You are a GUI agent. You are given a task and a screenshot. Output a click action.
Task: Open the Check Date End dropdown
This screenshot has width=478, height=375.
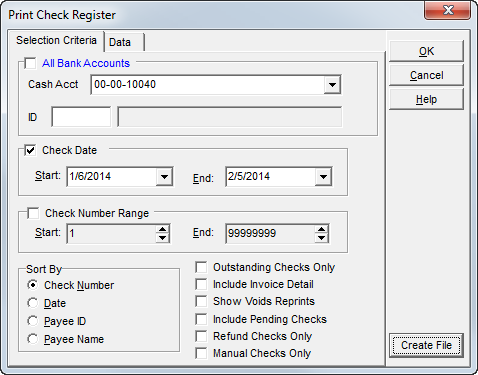323,177
